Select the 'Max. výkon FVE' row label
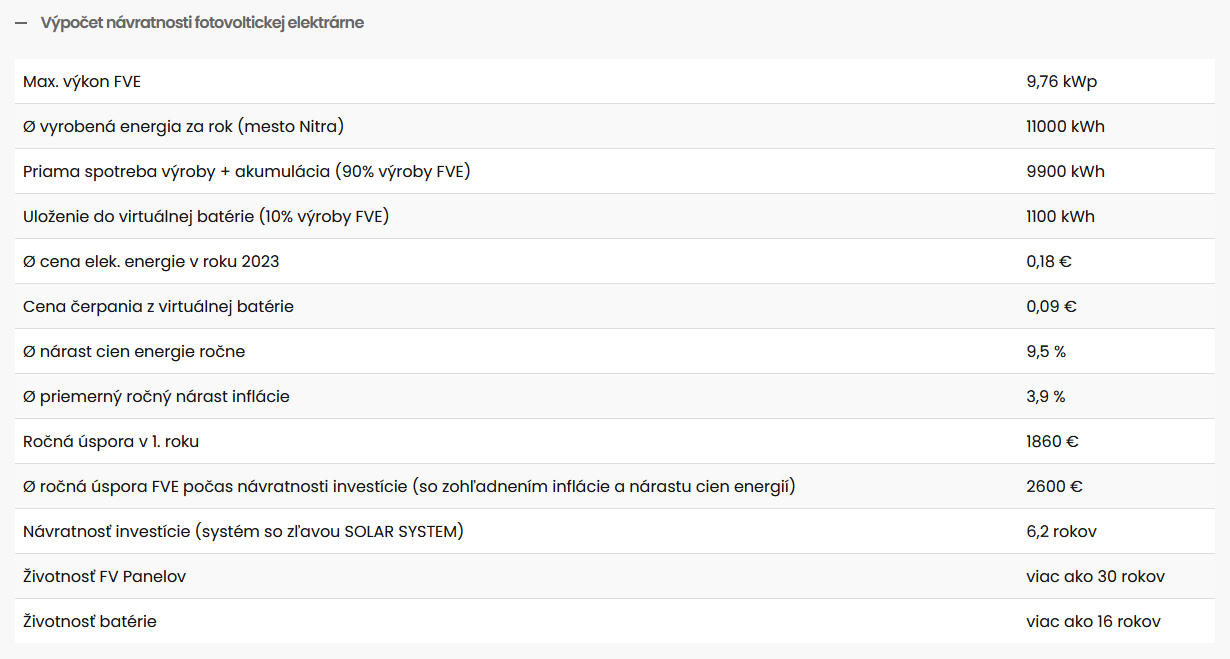 click(x=82, y=82)
